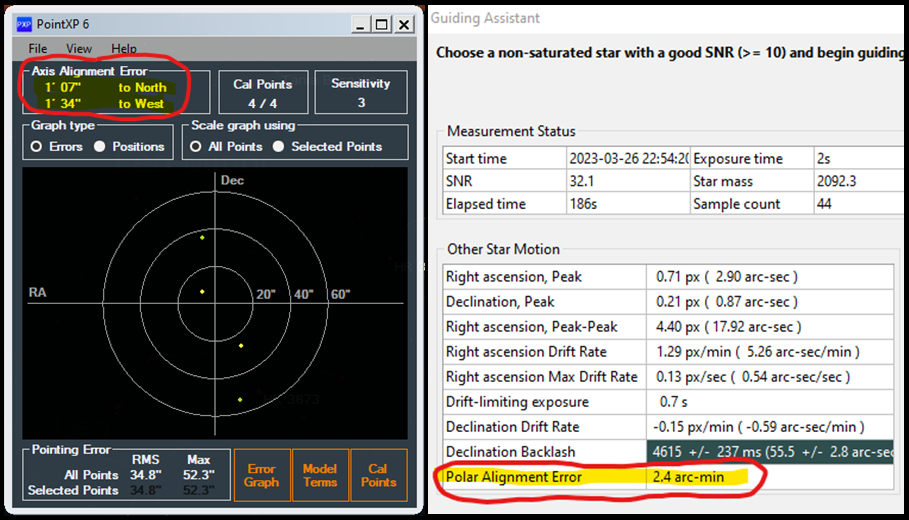Select the Errors graph type option
Screen dimensions: 909x520
click(x=36, y=147)
